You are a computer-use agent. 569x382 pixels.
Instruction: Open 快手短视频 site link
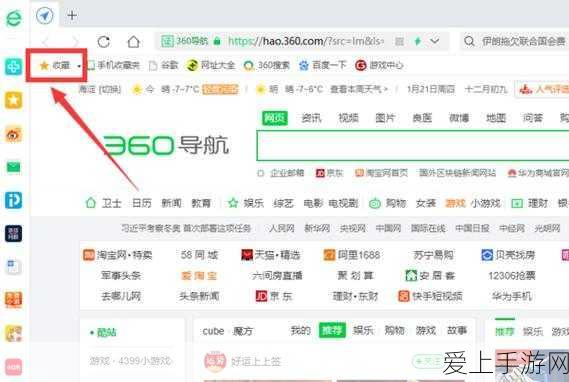pos(430,296)
